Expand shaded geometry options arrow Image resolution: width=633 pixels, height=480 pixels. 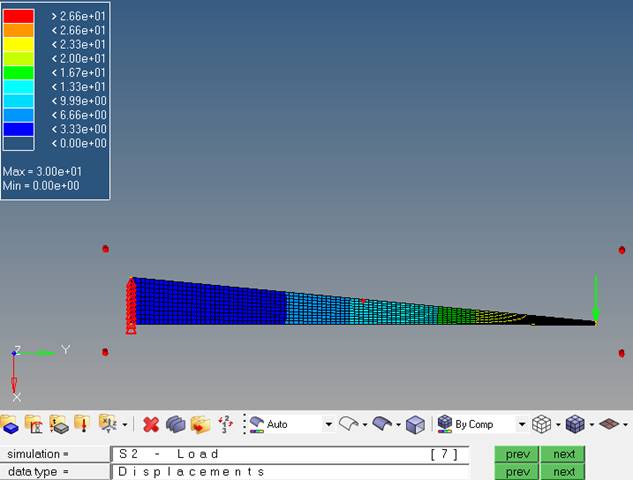pyautogui.click(x=398, y=425)
